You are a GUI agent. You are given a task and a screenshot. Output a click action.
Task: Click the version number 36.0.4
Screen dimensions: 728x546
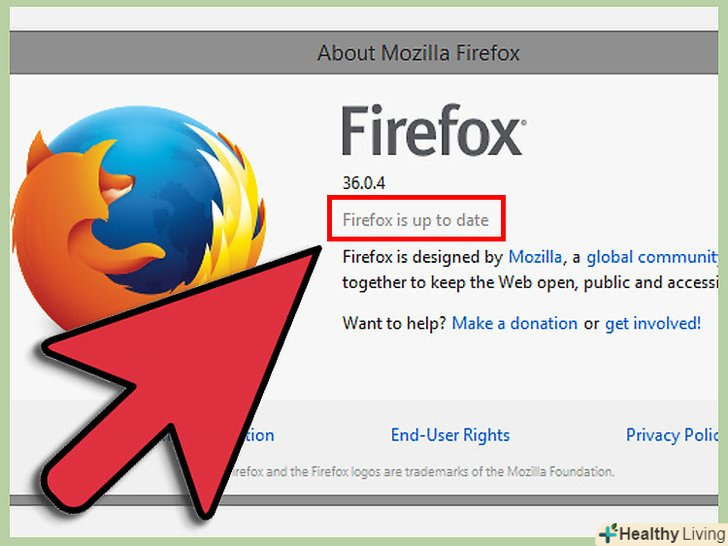pos(364,183)
